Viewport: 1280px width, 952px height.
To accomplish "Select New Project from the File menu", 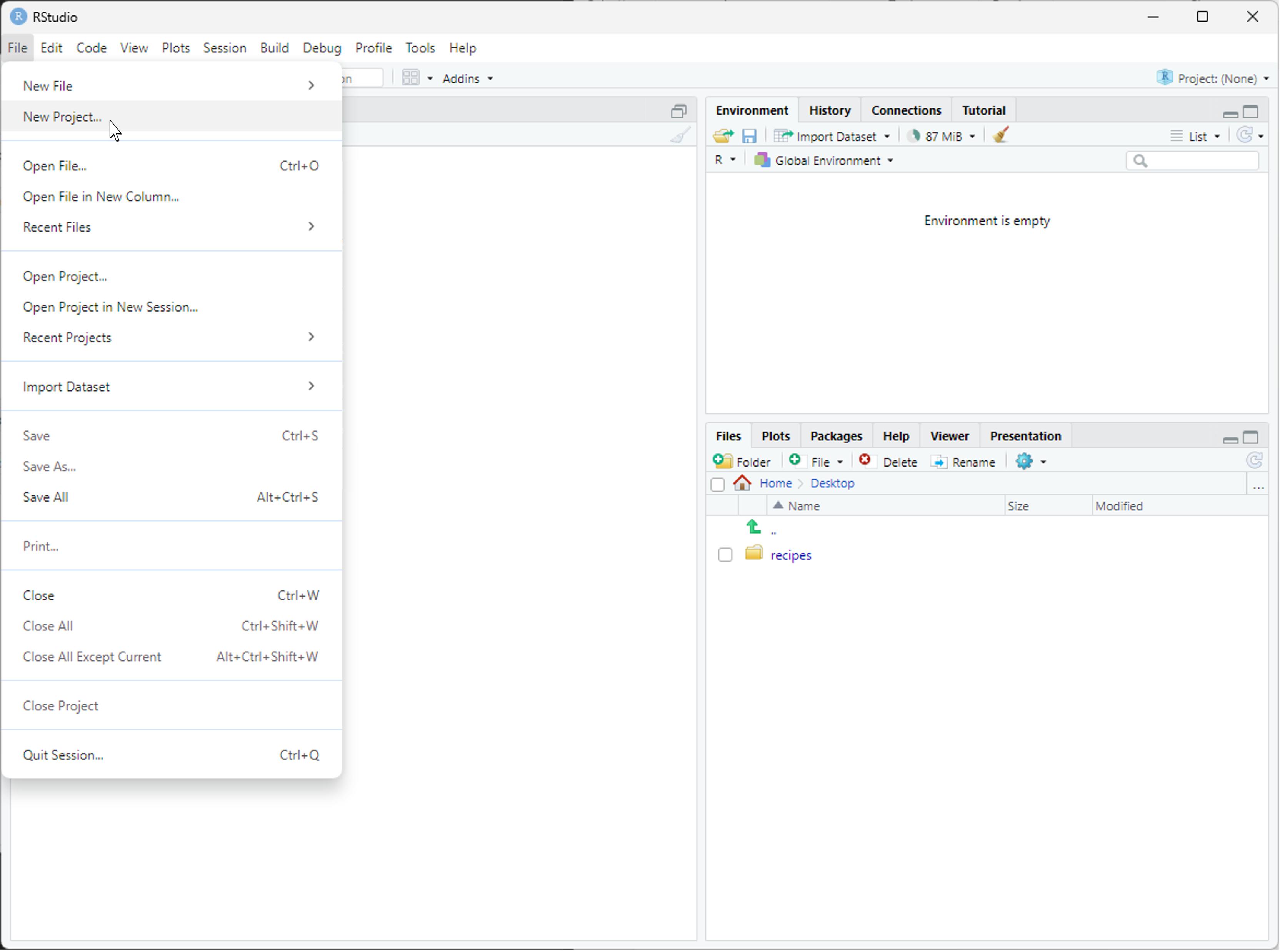I will click(62, 117).
